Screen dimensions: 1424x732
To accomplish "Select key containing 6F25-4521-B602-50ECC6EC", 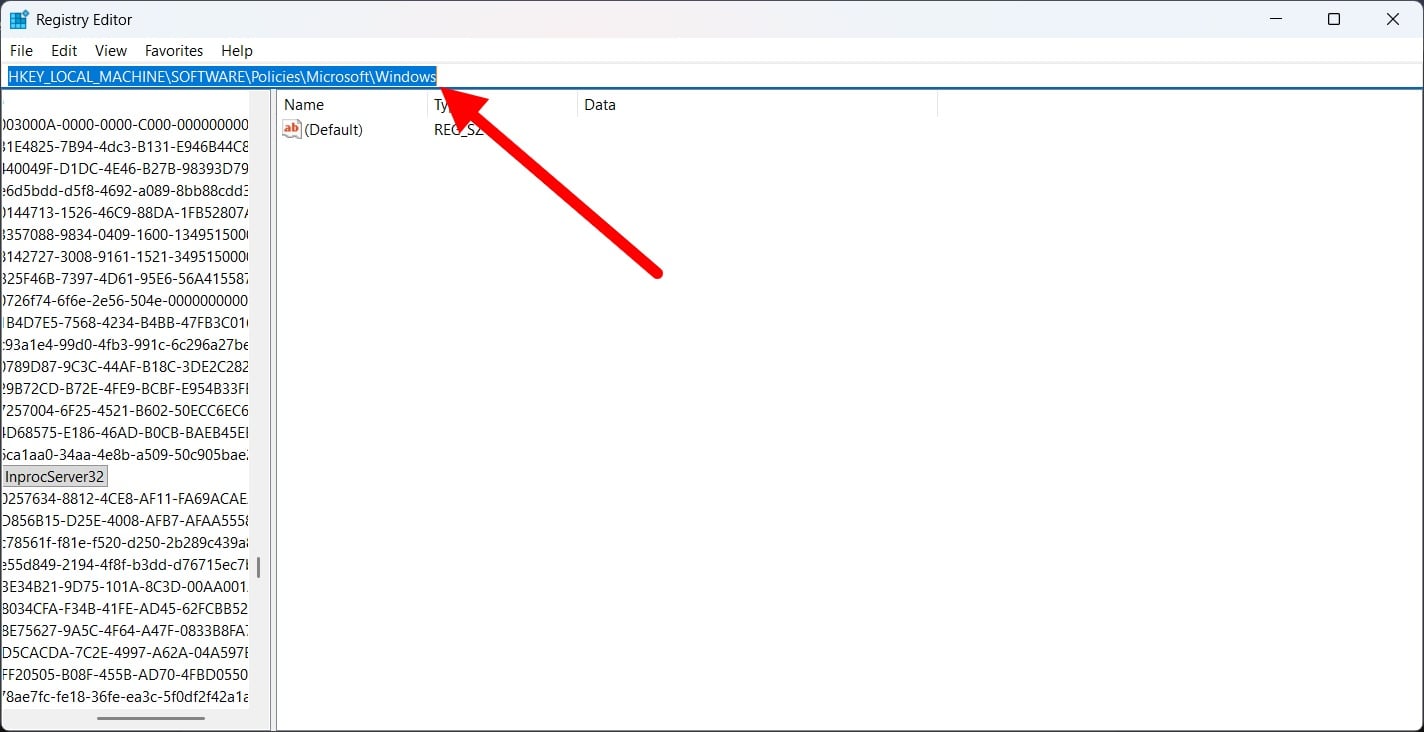I will 125,410.
